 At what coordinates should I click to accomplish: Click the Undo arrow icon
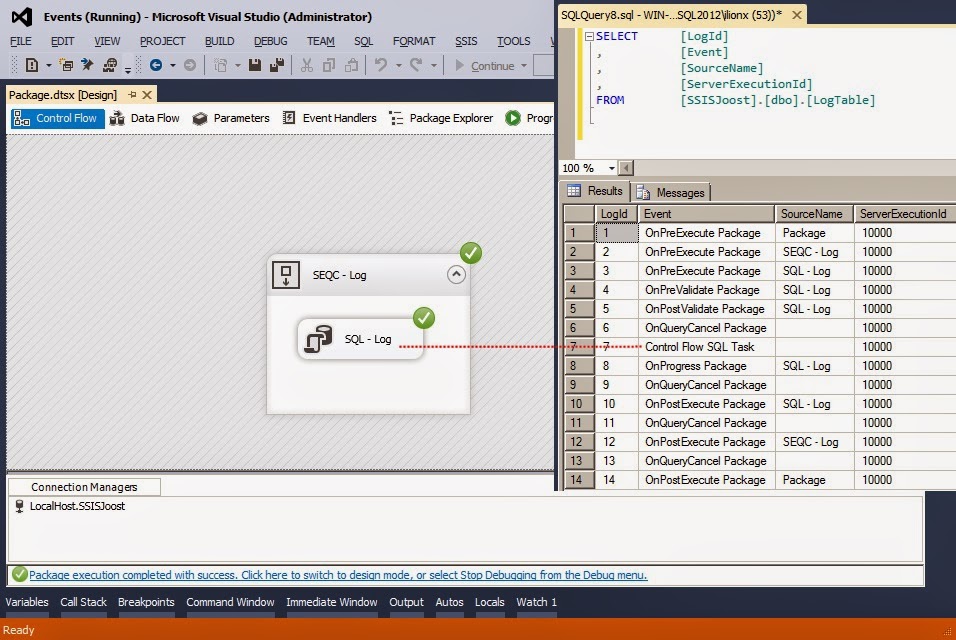click(x=381, y=65)
